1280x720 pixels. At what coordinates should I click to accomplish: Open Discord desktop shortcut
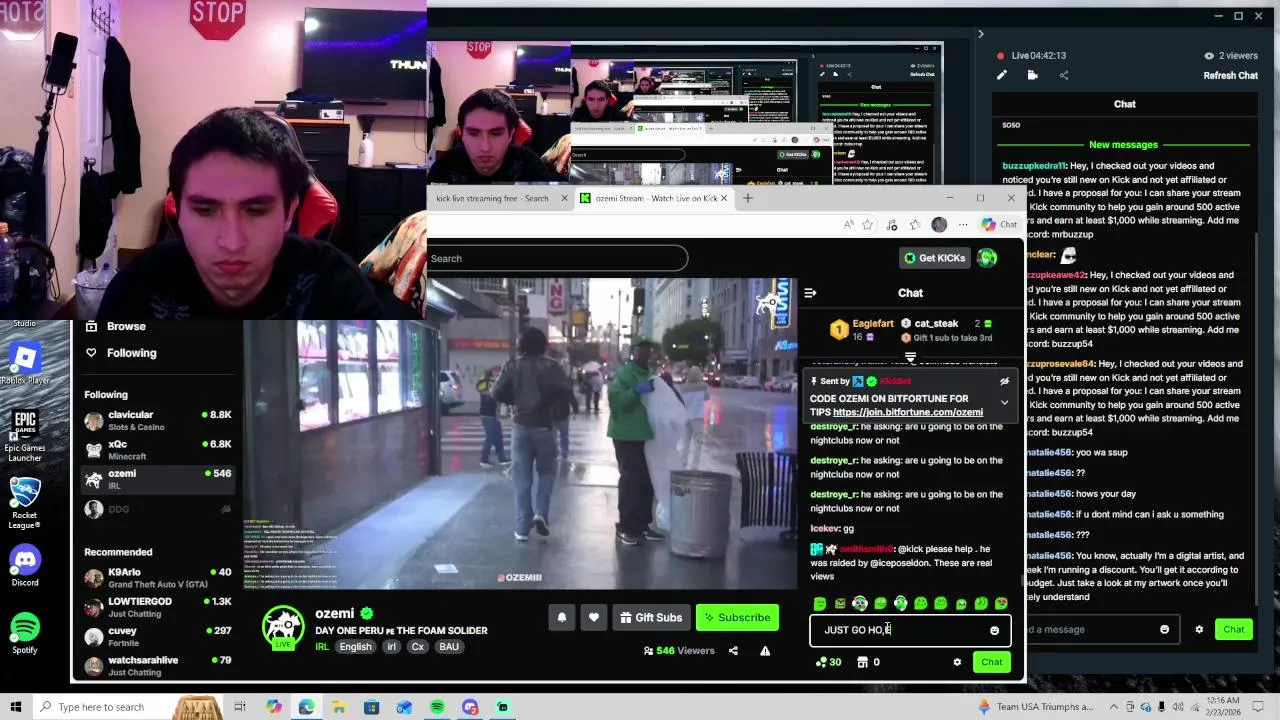(x=25, y=567)
